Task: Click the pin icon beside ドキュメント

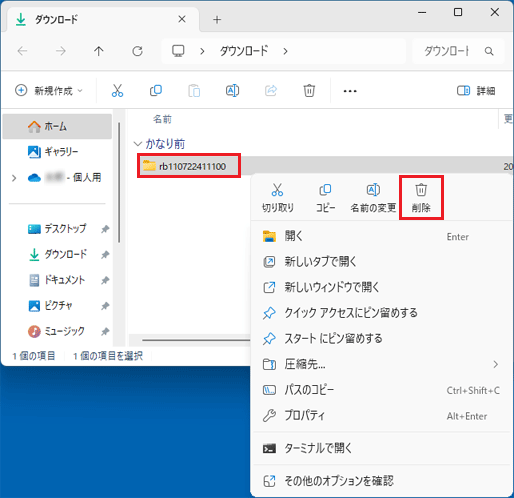Action: tap(105, 280)
